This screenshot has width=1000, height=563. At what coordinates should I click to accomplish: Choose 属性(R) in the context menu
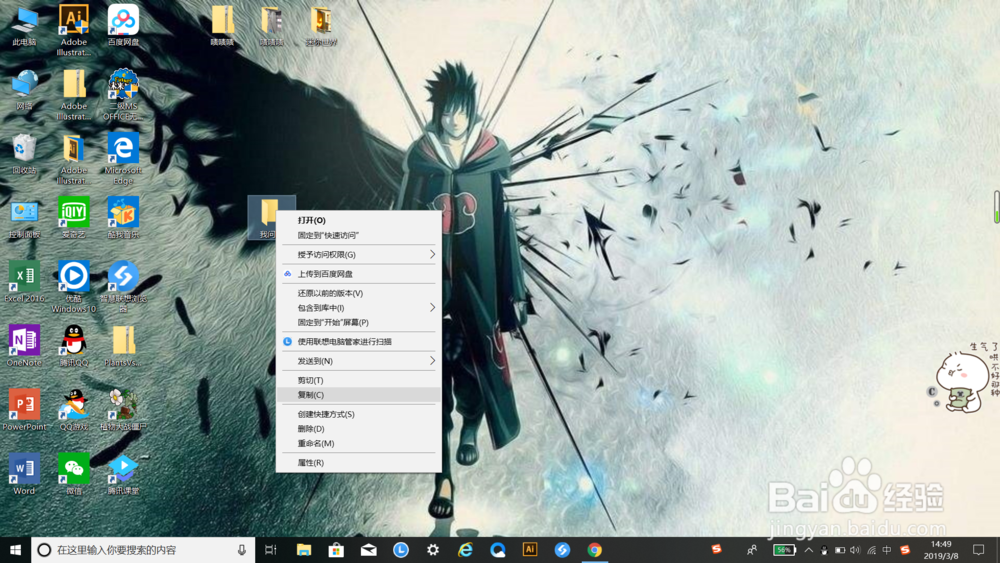pos(358,462)
